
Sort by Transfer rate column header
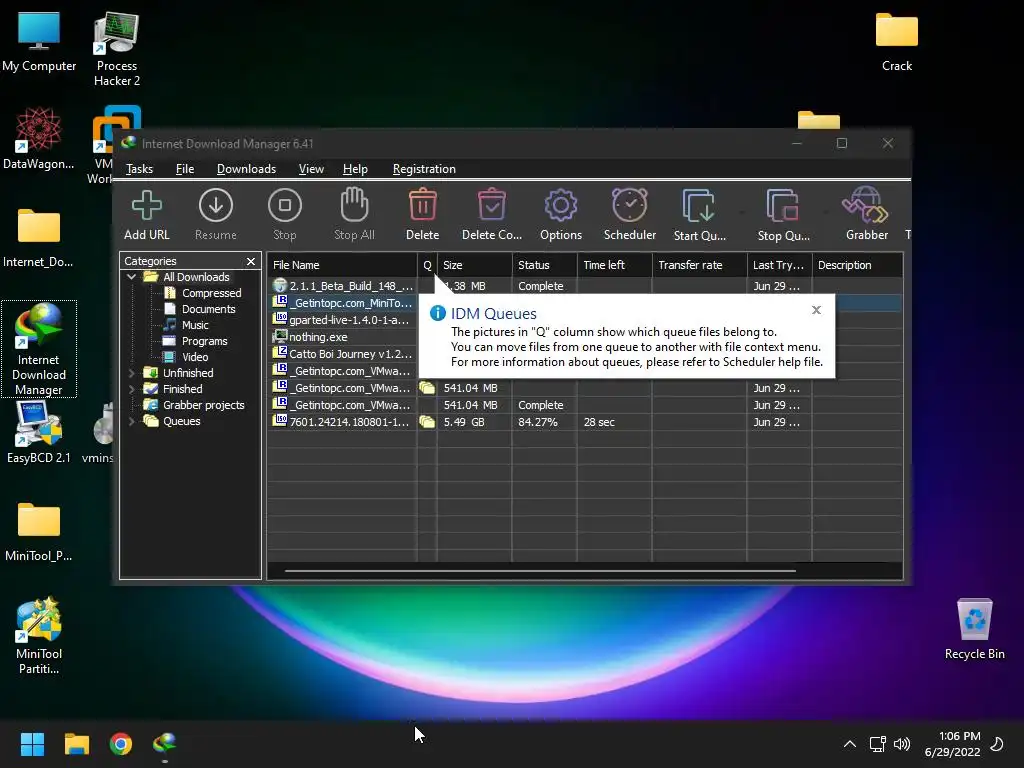coord(699,265)
